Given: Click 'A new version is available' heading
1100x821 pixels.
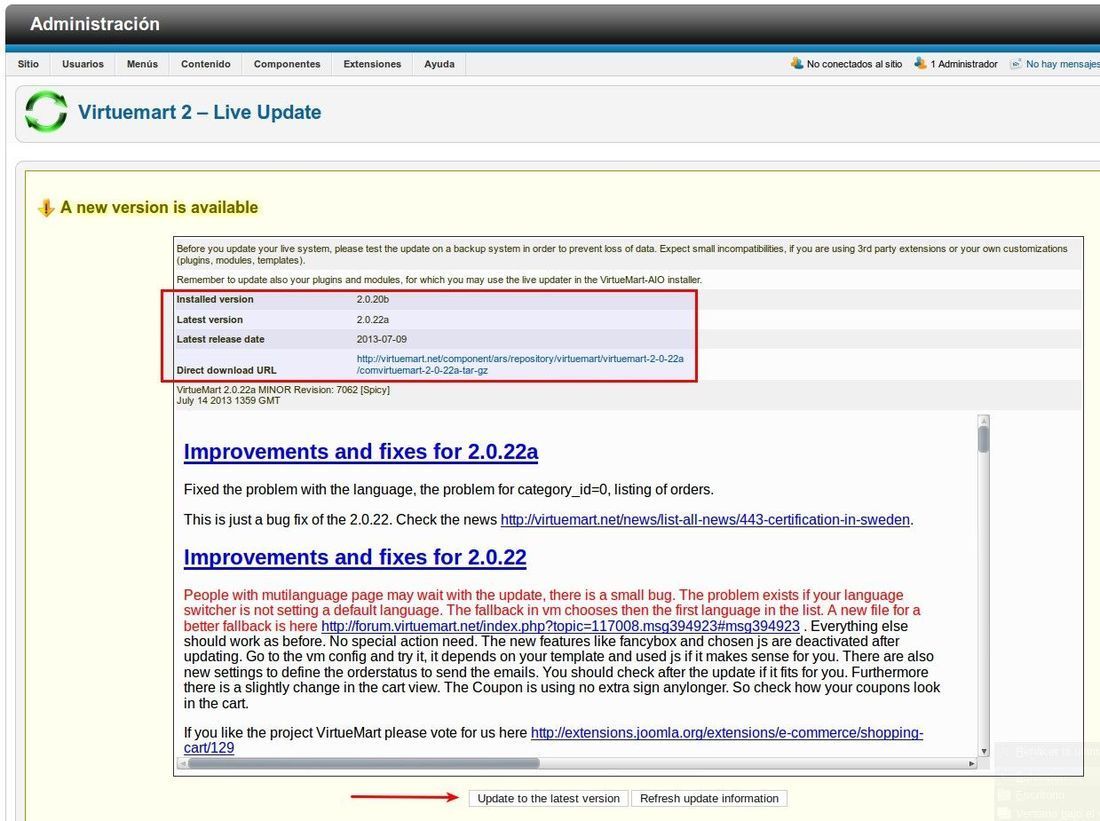Looking at the screenshot, I should click(x=159, y=208).
